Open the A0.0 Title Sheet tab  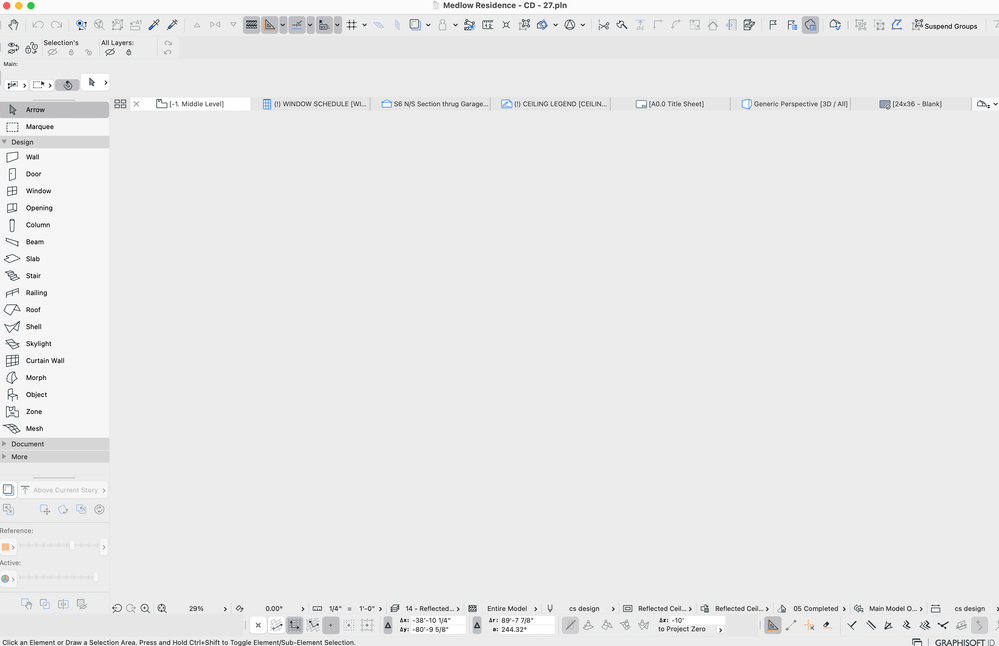tap(672, 103)
